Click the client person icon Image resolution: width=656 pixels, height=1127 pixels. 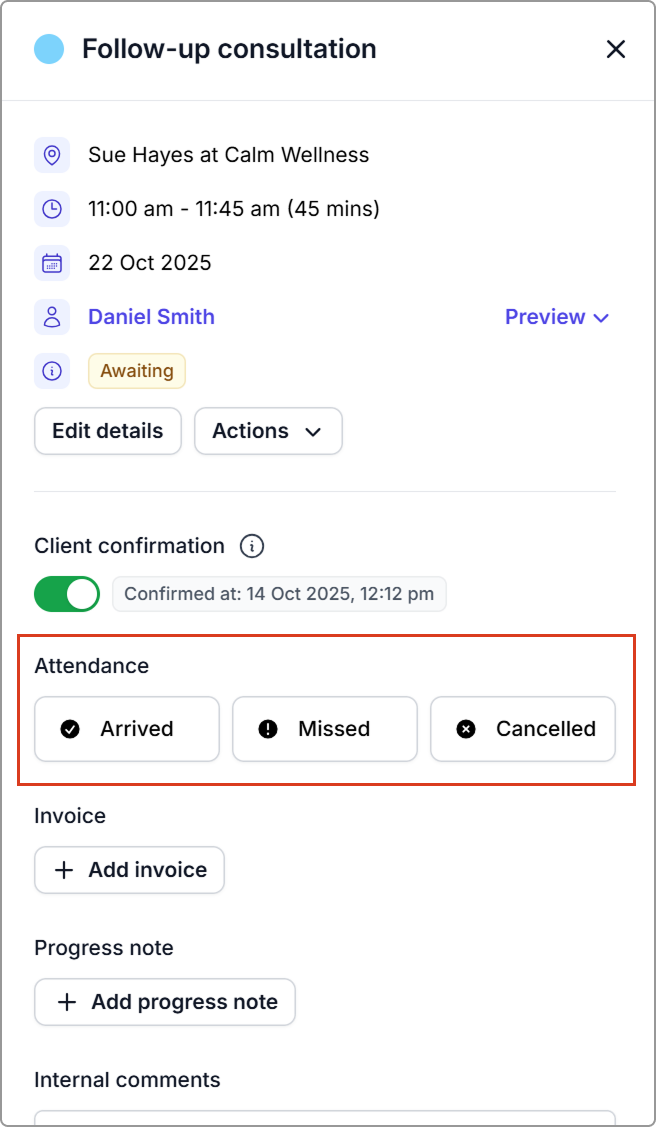tap(52, 317)
